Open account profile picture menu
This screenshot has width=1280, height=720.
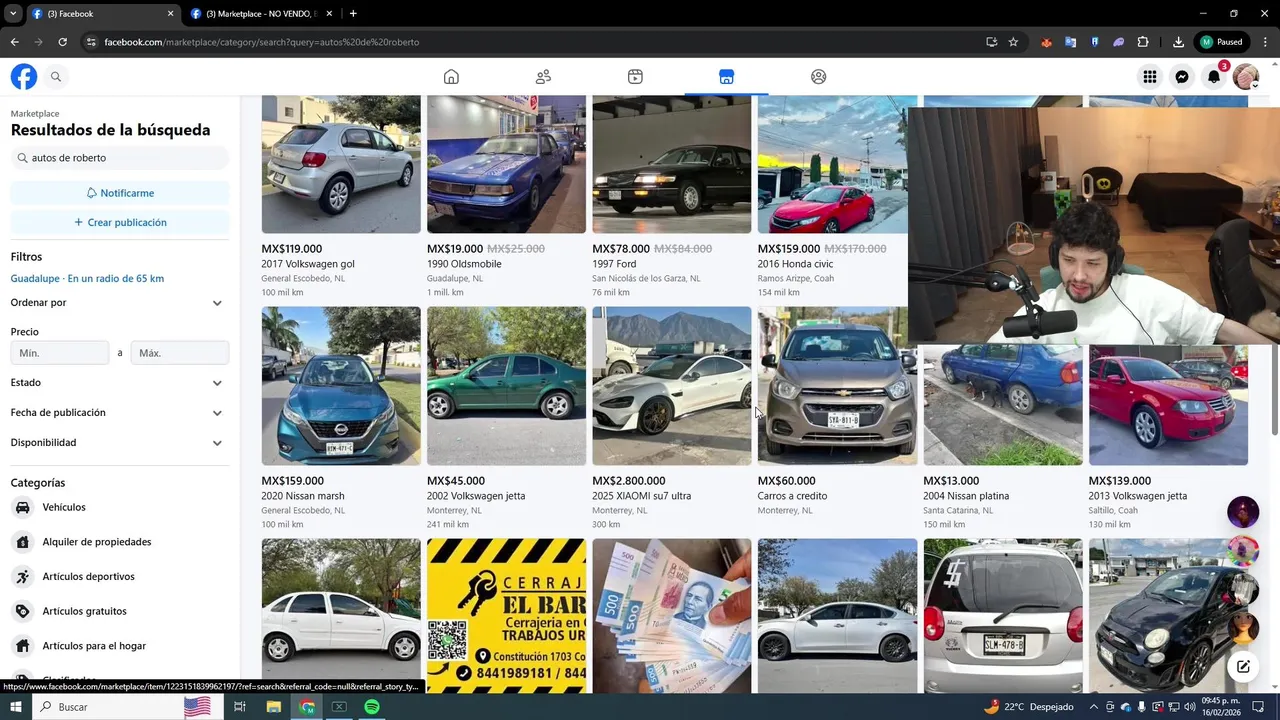pyautogui.click(x=1246, y=77)
